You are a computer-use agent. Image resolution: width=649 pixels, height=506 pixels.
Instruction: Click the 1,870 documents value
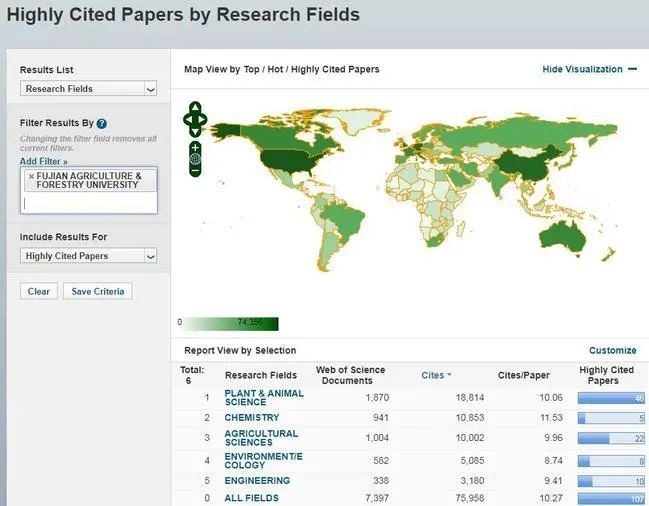coord(377,398)
